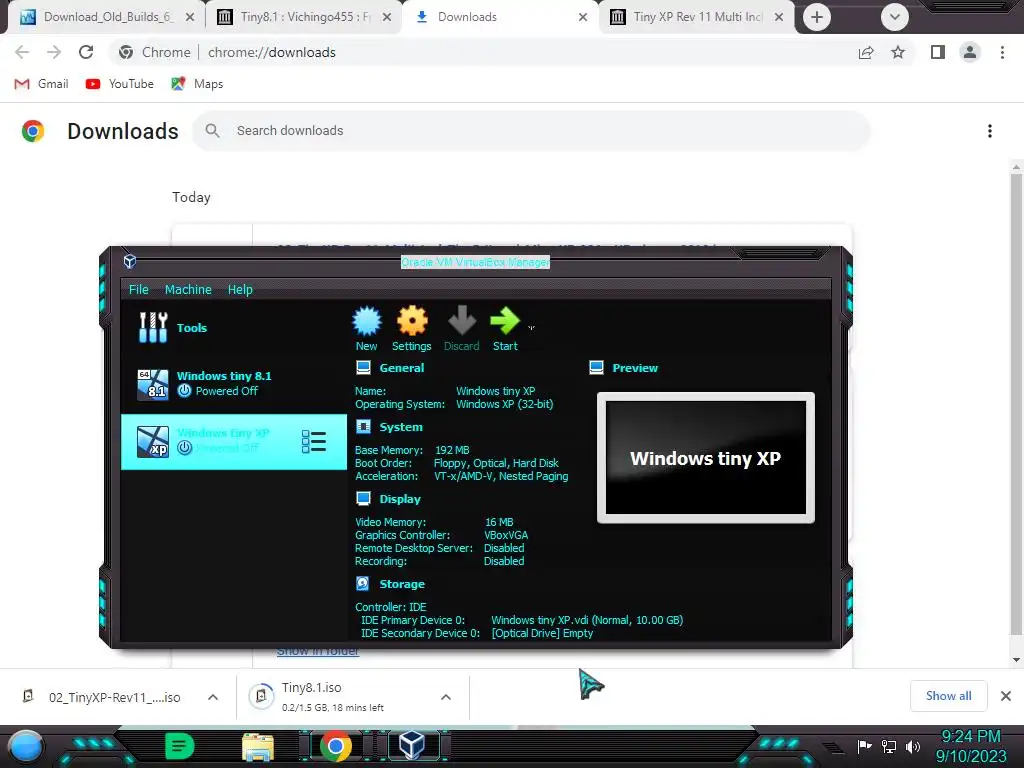The image size is (1024, 768).
Task: Close the download shelf
Action: [1006, 696]
